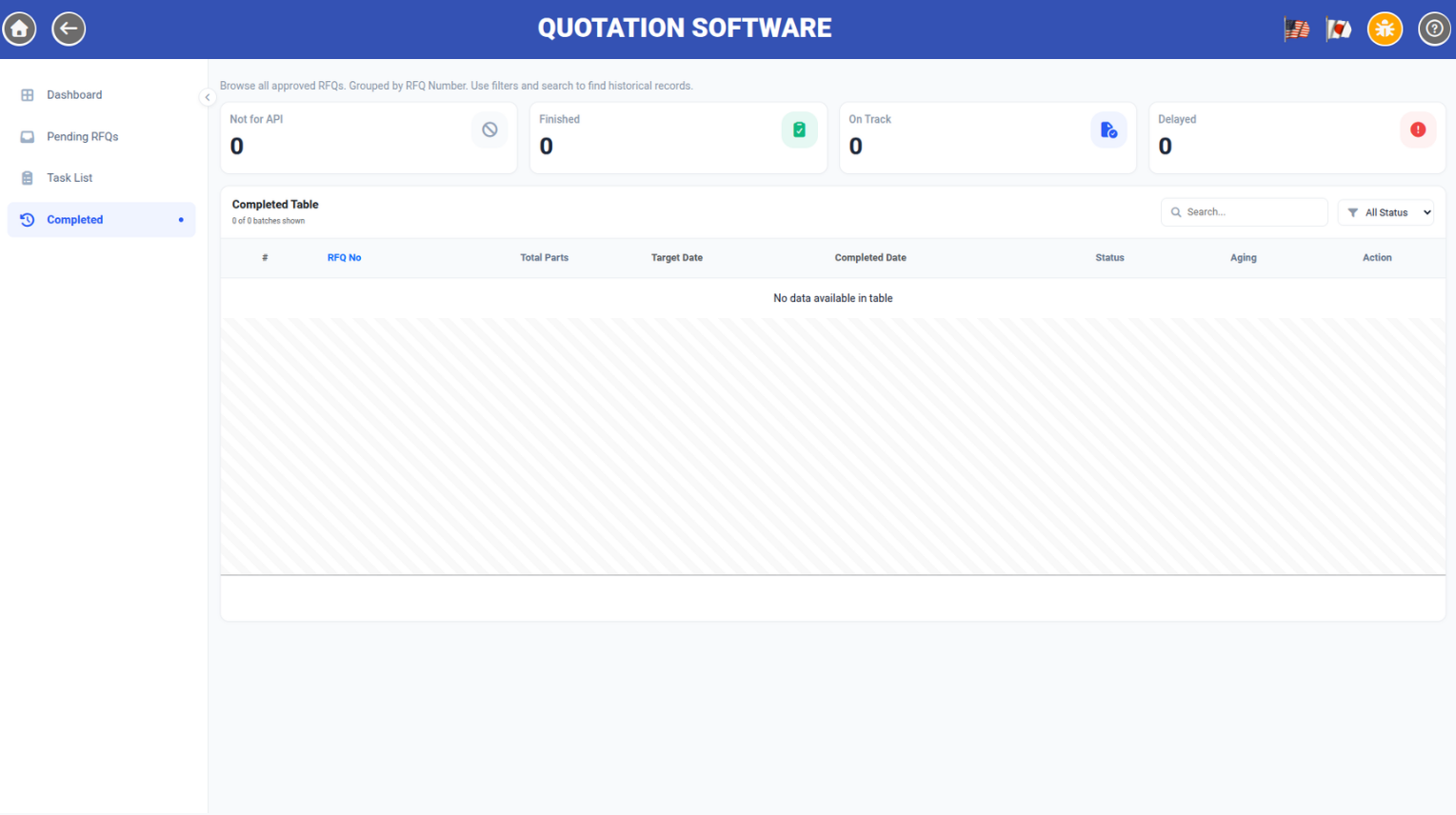Select Completed sidebar item
This screenshot has width=1456, height=815.
pyautogui.click(x=101, y=220)
